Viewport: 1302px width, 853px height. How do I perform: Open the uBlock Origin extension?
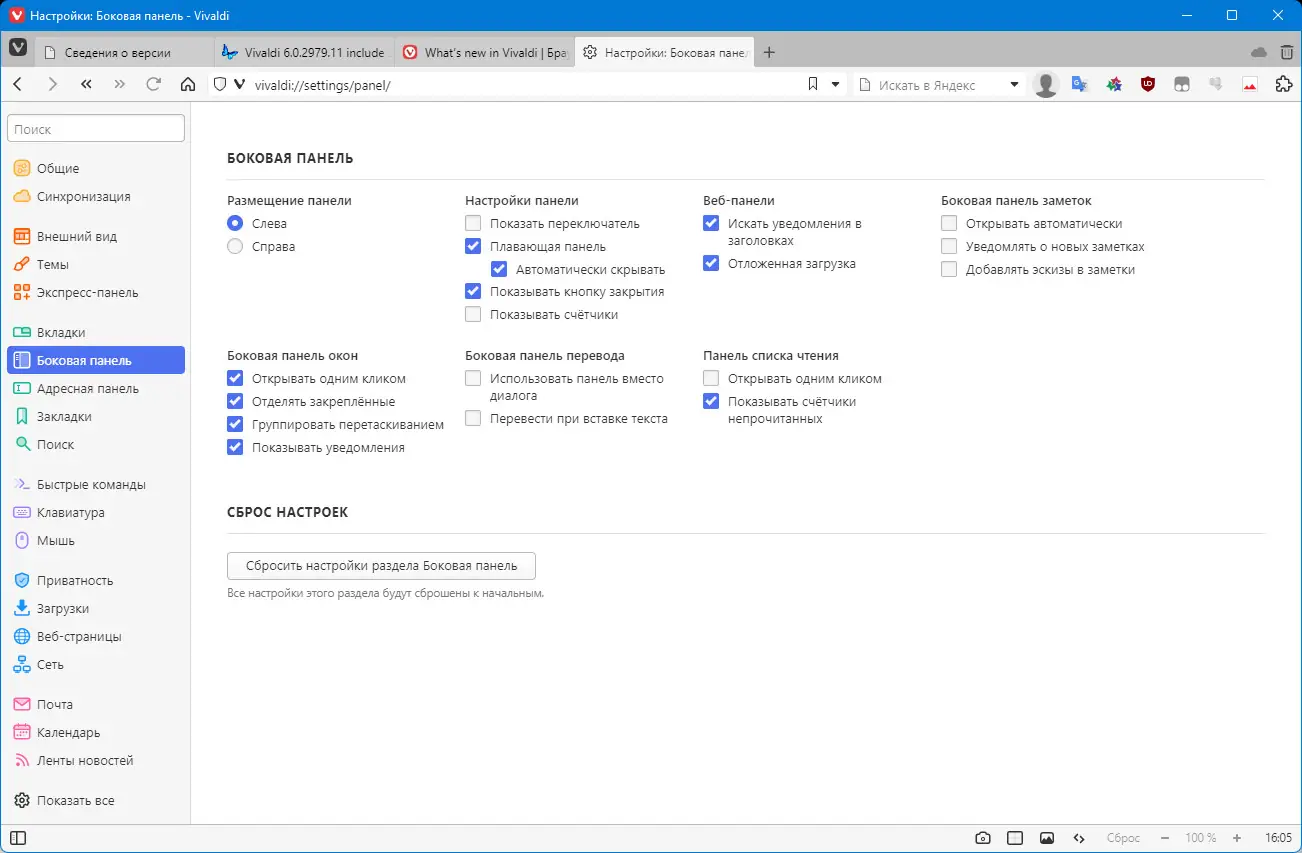[1148, 85]
